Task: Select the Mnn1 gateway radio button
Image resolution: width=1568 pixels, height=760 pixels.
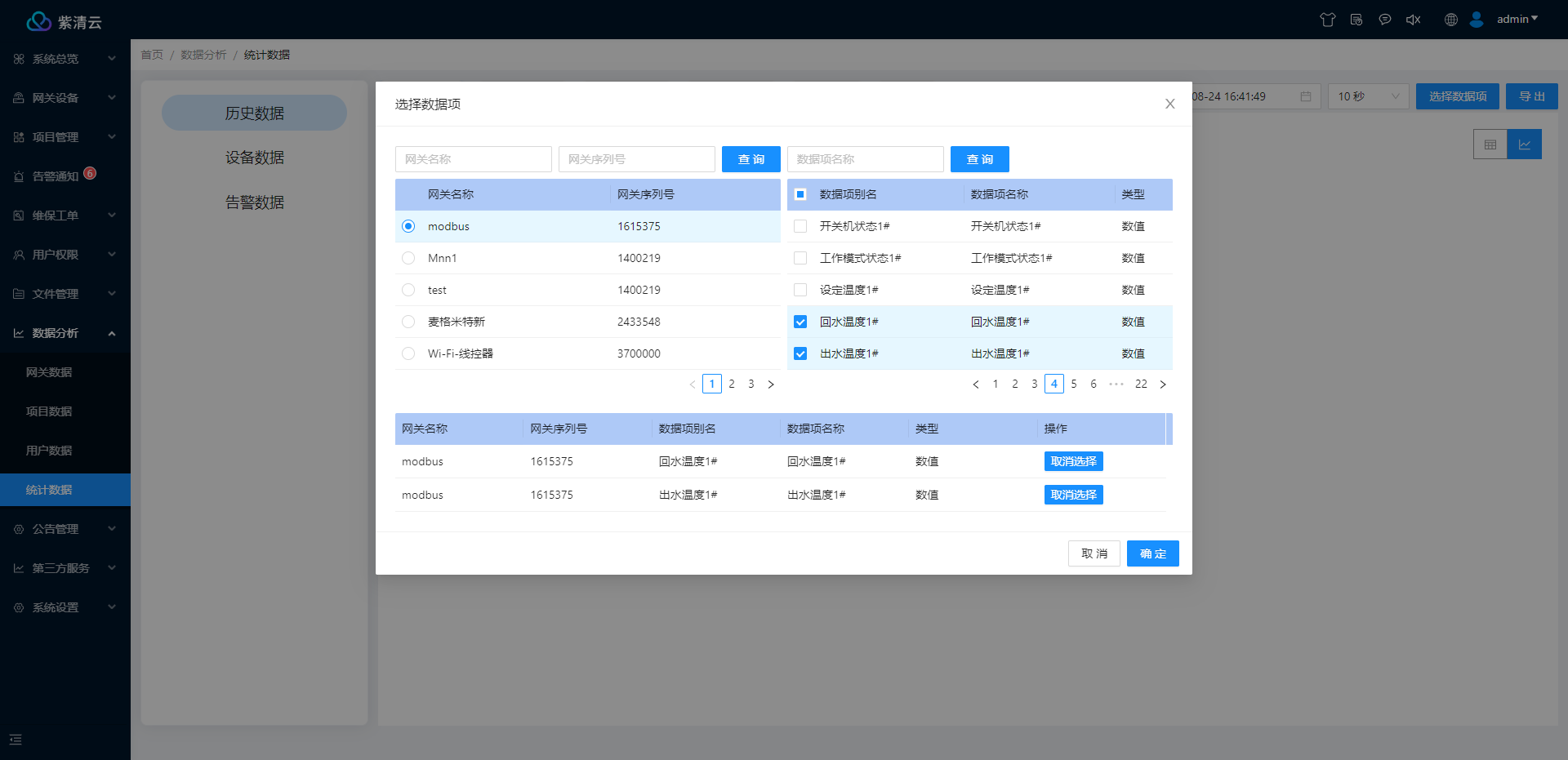Action: tap(408, 258)
